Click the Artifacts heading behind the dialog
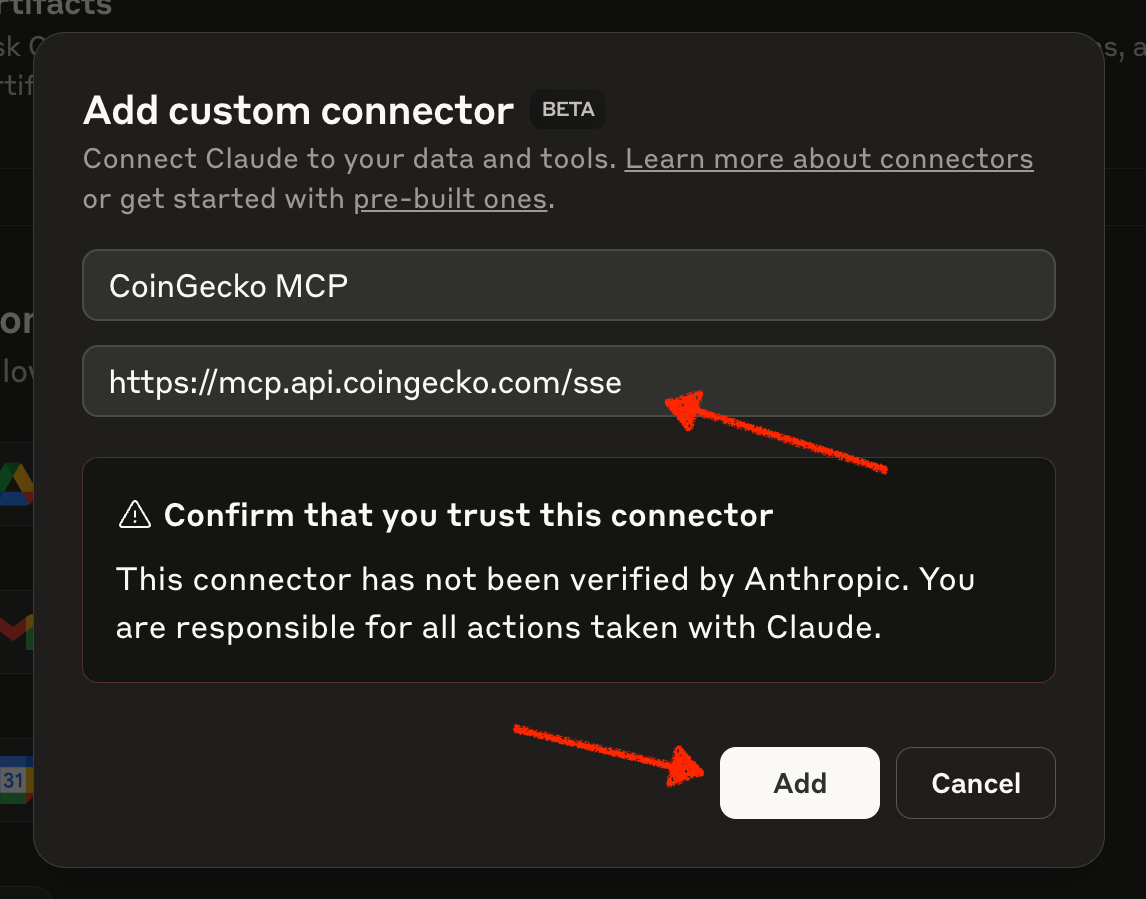Image resolution: width=1146 pixels, height=899 pixels. 56,8
